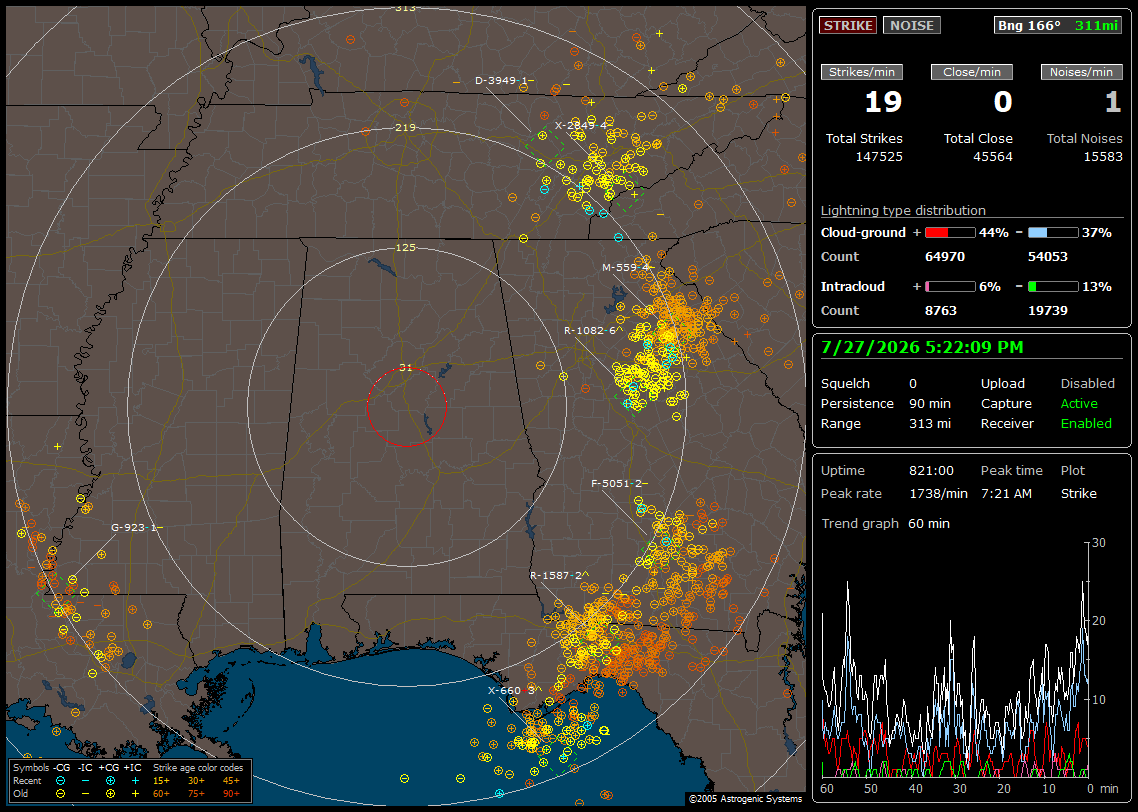Click the Receiver status Enabled

(x=1086, y=424)
